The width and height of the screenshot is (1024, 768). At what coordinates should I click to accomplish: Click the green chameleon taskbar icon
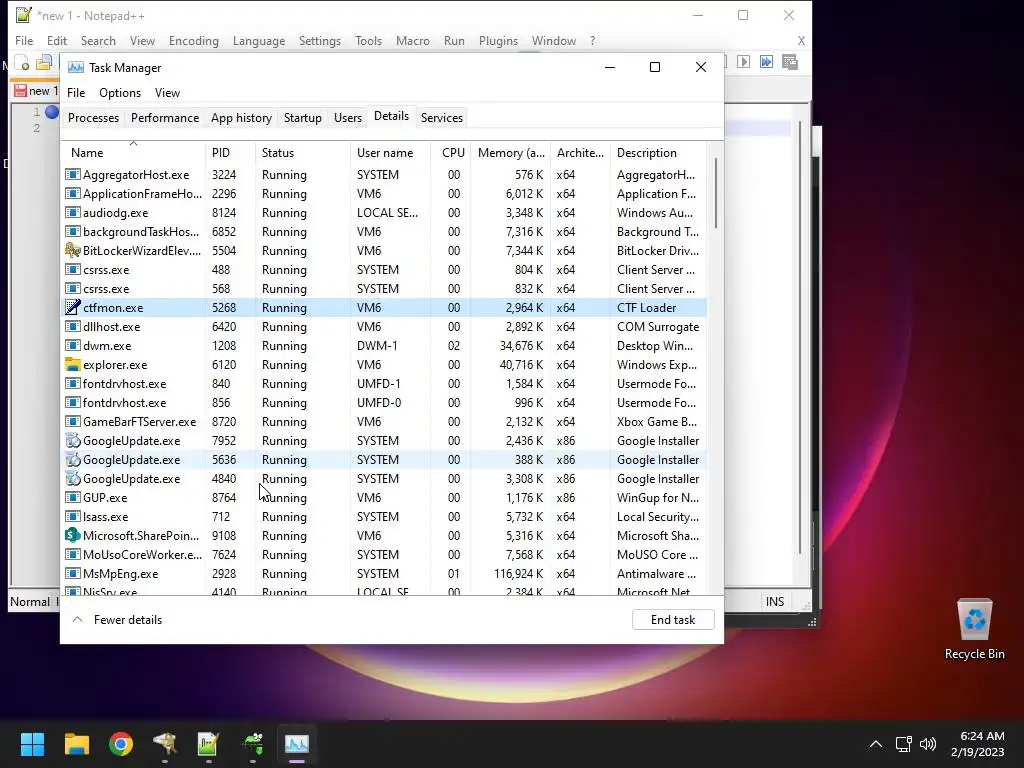[x=253, y=743]
